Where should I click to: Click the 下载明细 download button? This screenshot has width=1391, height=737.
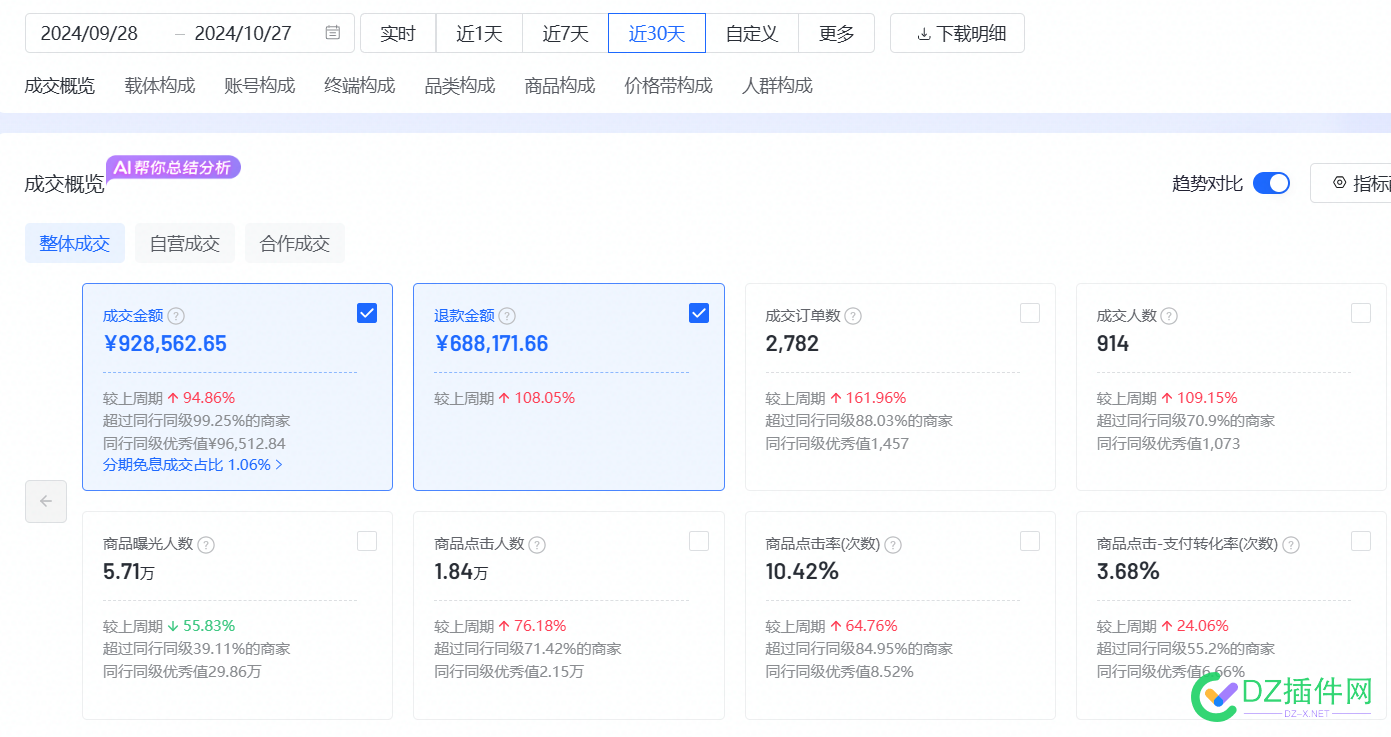coord(957,33)
